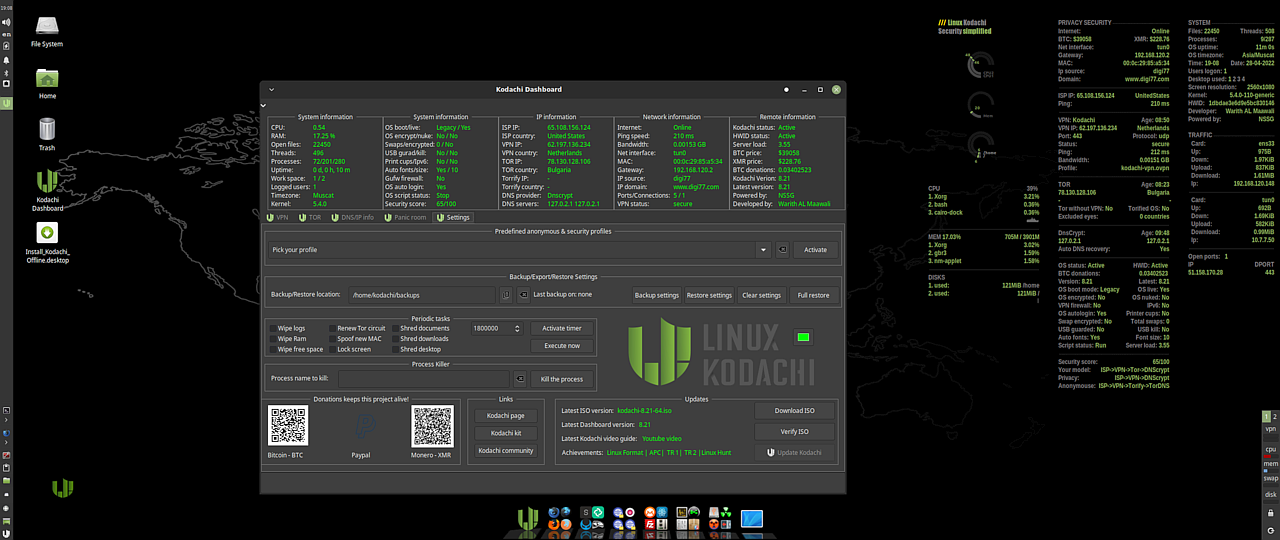Click the volume speaker icon in the left panel
Viewport: 1280px width, 540px height.
(6, 22)
